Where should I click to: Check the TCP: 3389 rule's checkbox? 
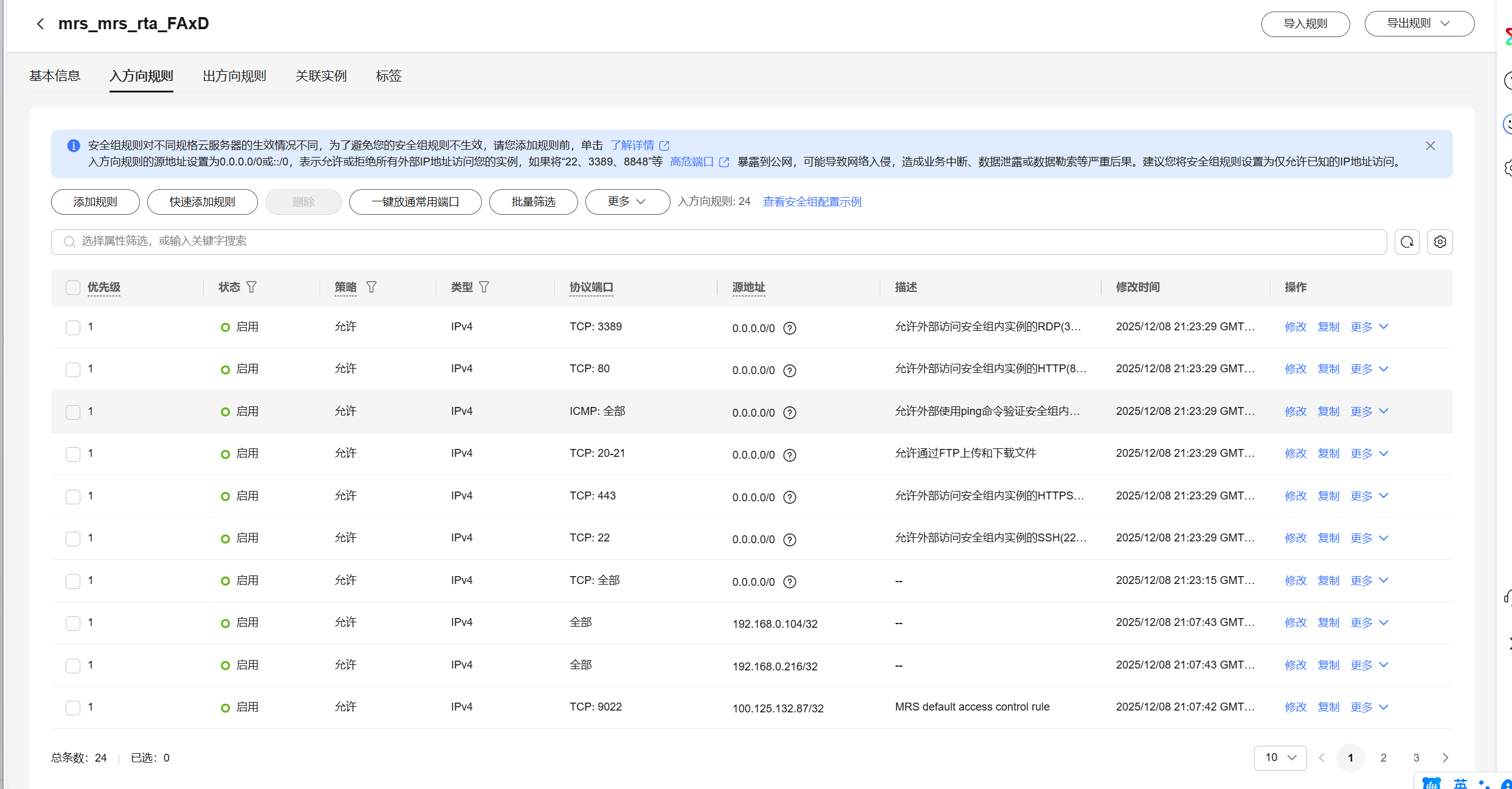[x=72, y=327]
